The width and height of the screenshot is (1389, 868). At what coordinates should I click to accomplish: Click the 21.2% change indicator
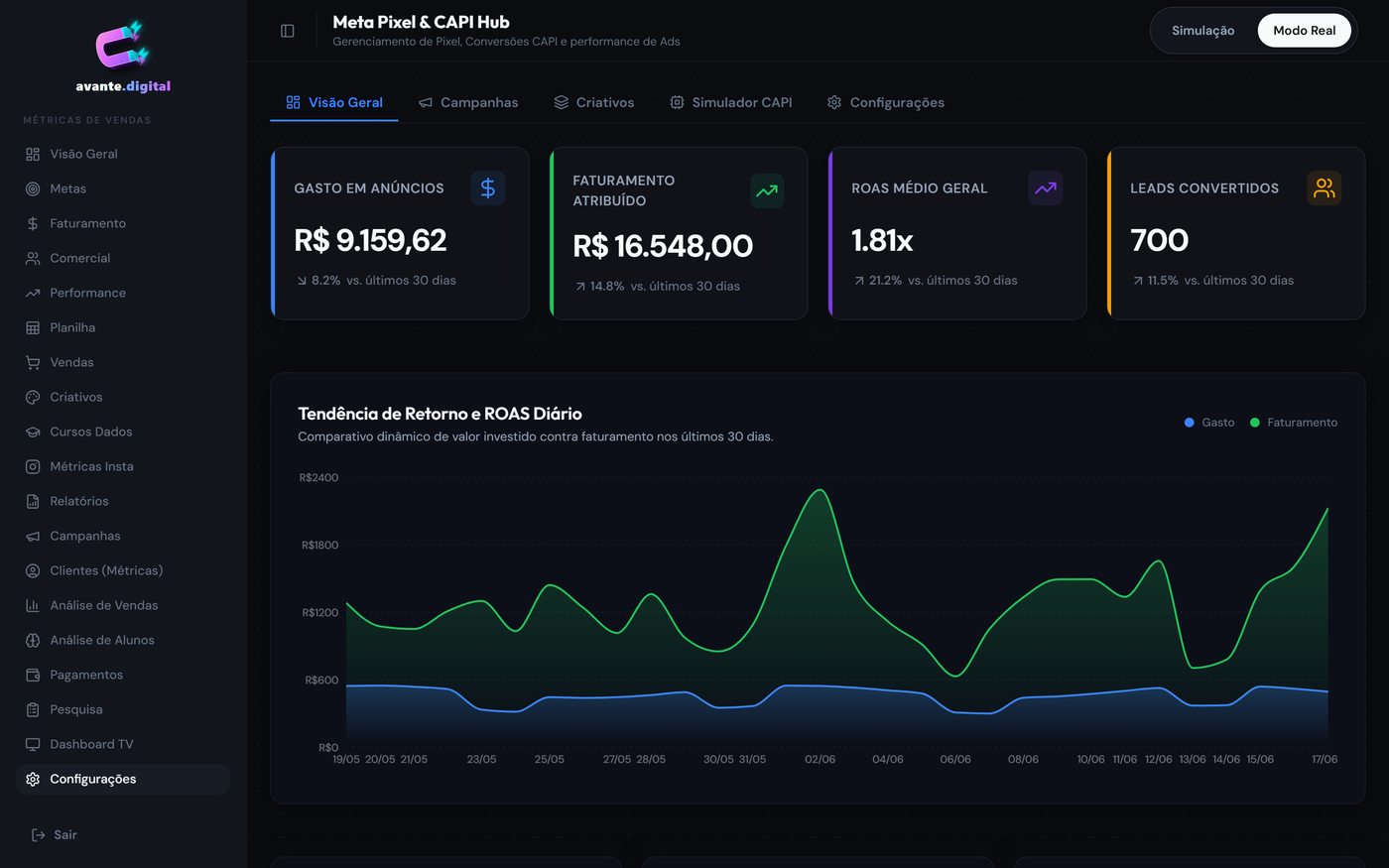click(x=878, y=281)
